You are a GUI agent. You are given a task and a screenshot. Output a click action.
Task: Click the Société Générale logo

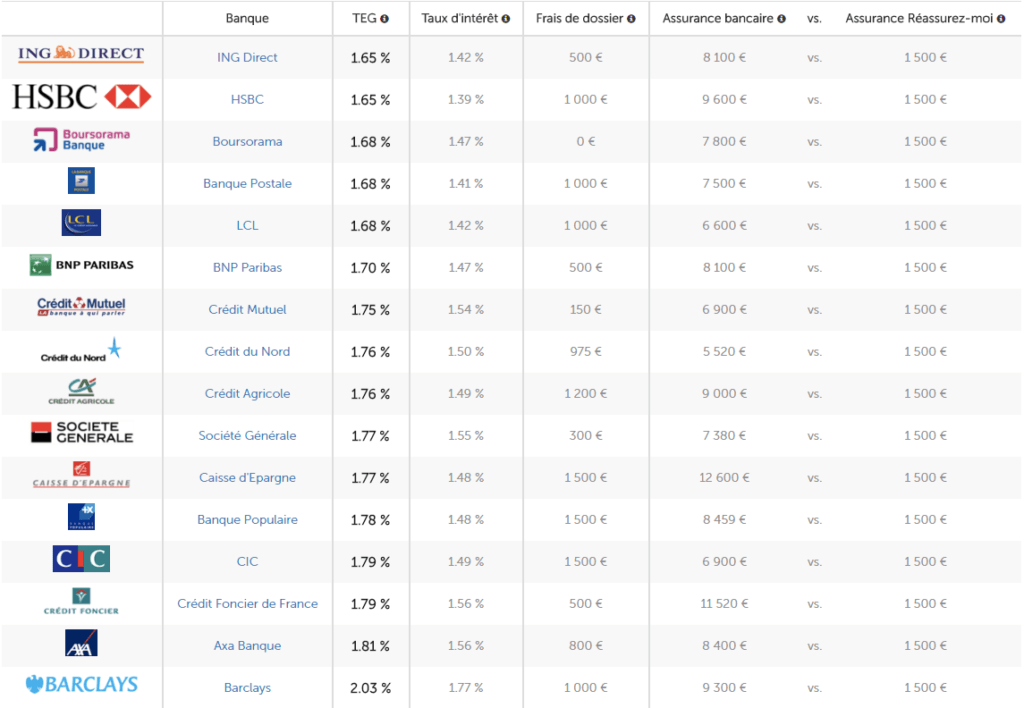(x=81, y=433)
